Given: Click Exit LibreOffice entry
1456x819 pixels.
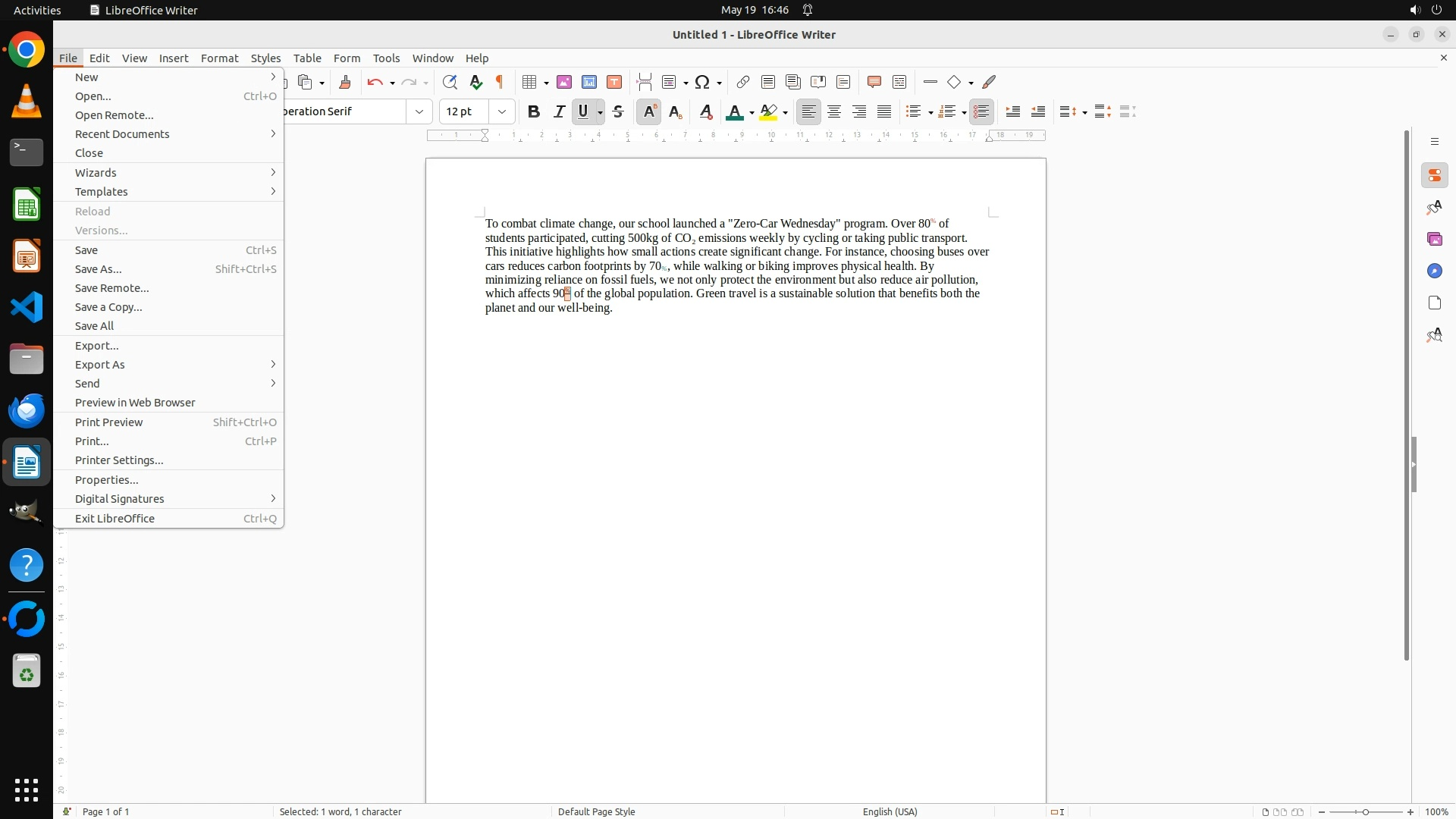Looking at the screenshot, I should click(115, 519).
